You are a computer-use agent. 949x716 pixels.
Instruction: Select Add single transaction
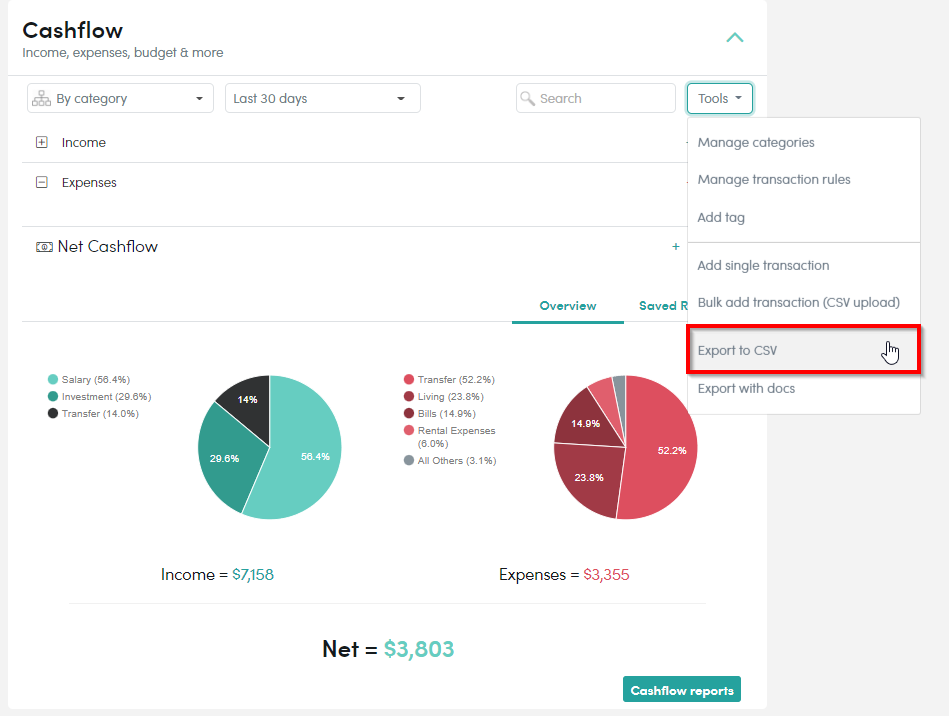763,266
